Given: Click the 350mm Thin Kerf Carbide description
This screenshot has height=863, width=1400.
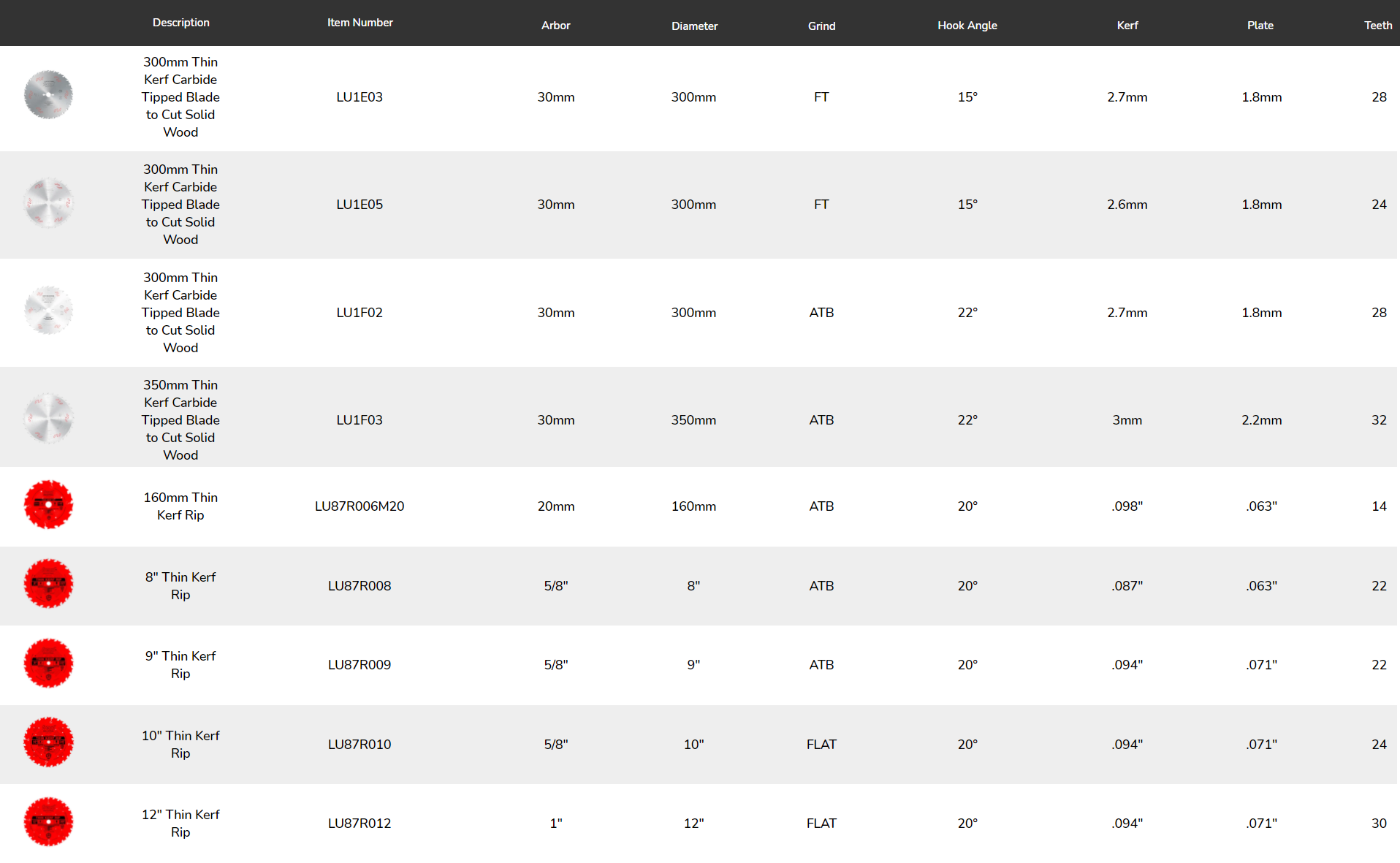Looking at the screenshot, I should pyautogui.click(x=180, y=420).
